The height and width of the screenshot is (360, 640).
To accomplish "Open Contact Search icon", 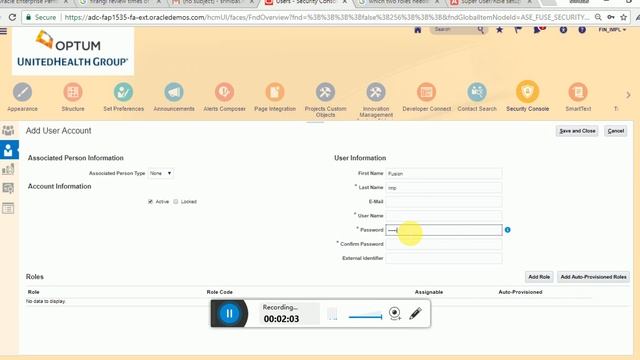I will [477, 92].
